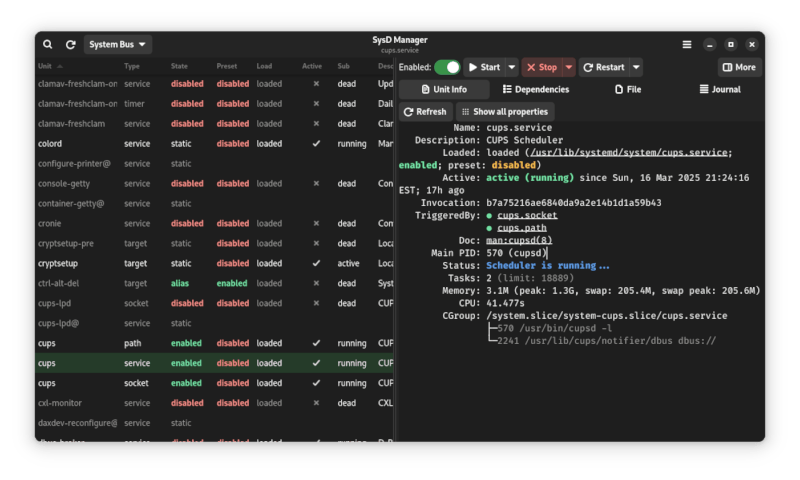
Task: Toggle the Enabled switch off
Action: (x=447, y=68)
